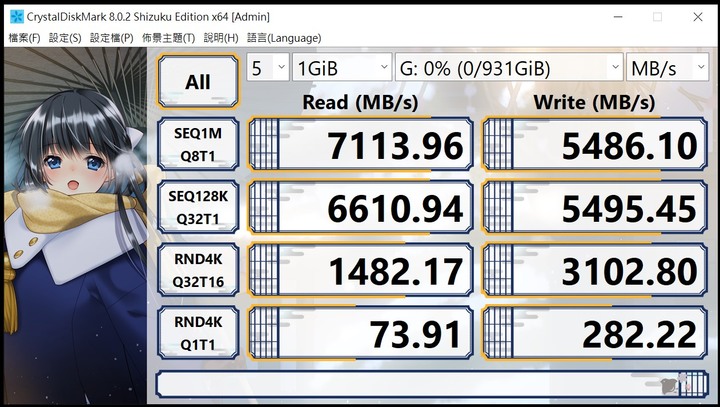Click the CrystalDiskMark title bar app icon
Screen dimensions: 720x407
17,17
